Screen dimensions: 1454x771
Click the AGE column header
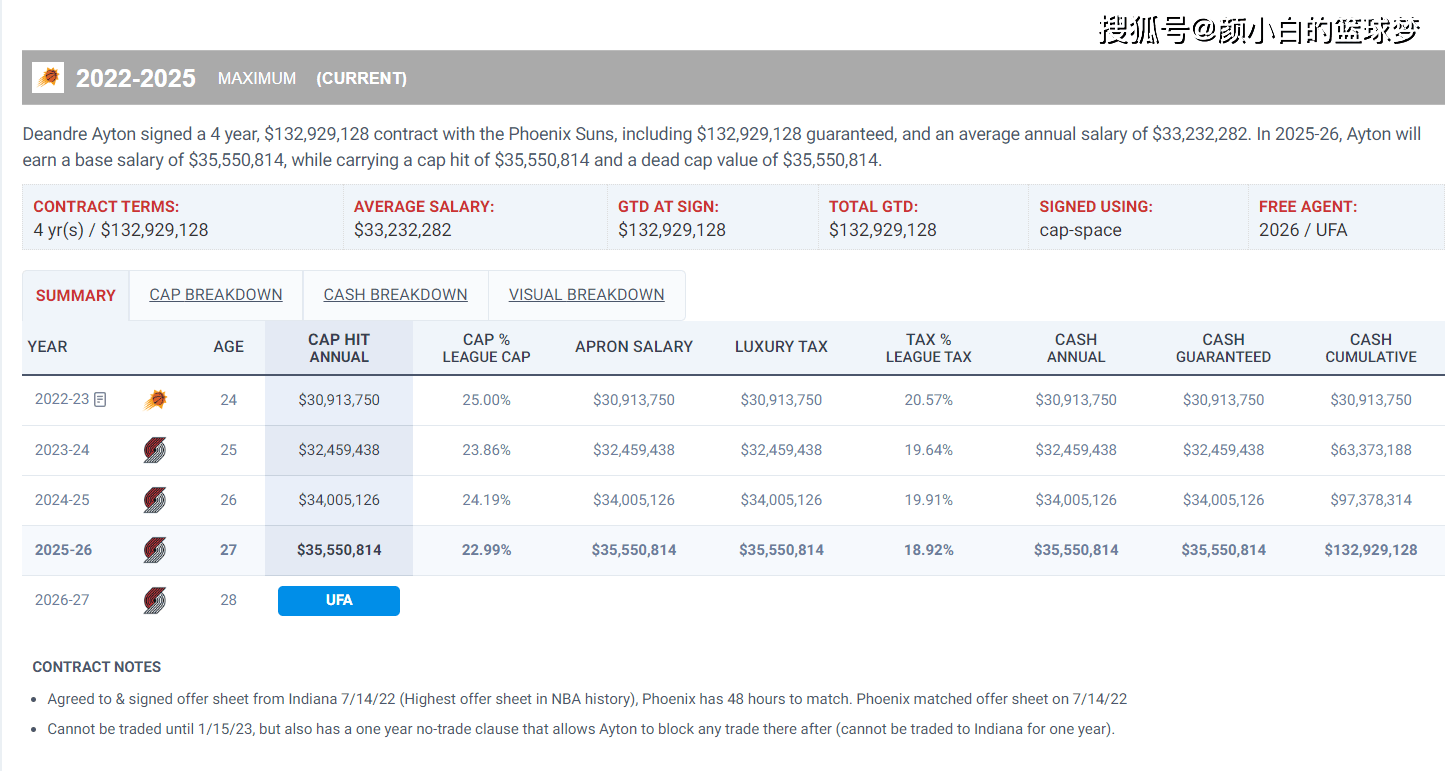[229, 347]
